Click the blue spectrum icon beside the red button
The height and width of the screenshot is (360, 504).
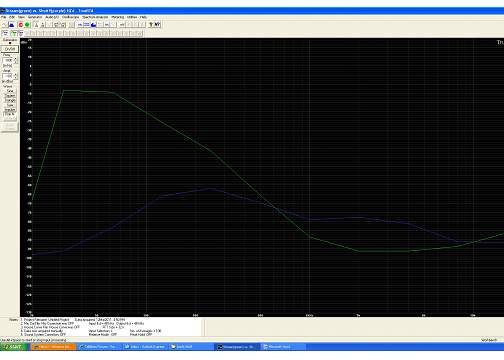tap(12, 25)
